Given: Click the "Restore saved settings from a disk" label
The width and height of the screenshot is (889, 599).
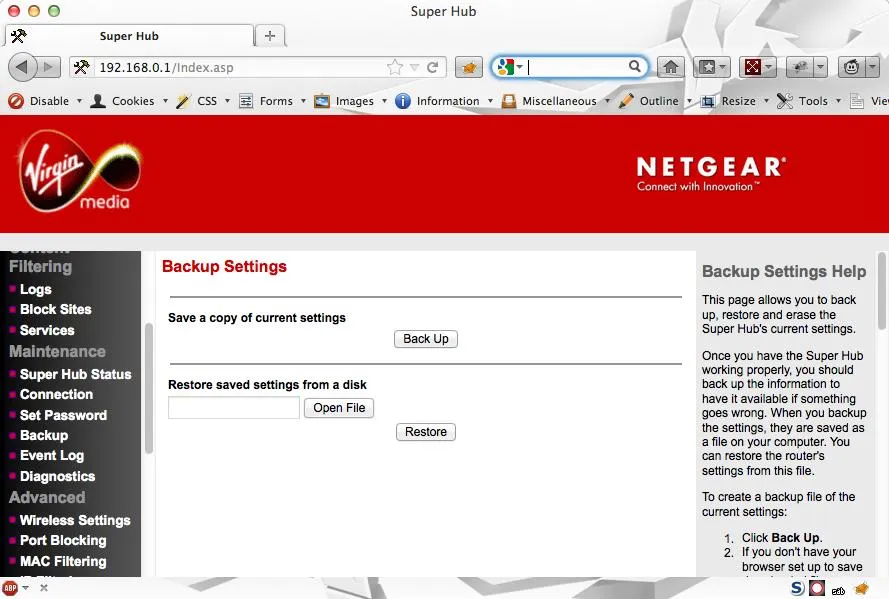Looking at the screenshot, I should tap(268, 385).
